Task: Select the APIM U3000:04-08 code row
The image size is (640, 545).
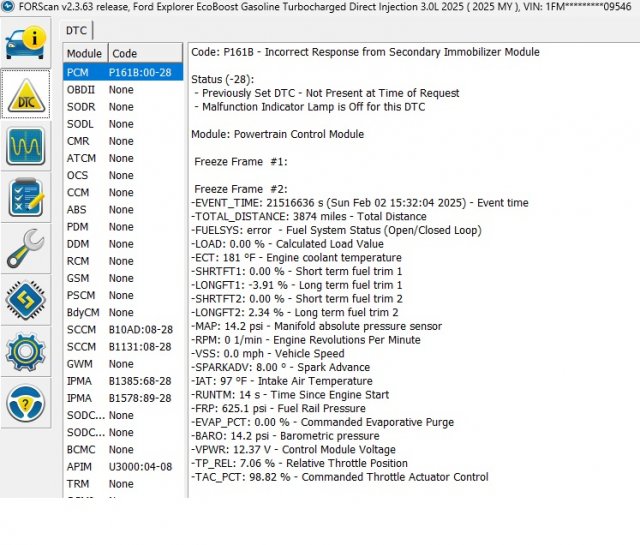Action: [x=123, y=467]
